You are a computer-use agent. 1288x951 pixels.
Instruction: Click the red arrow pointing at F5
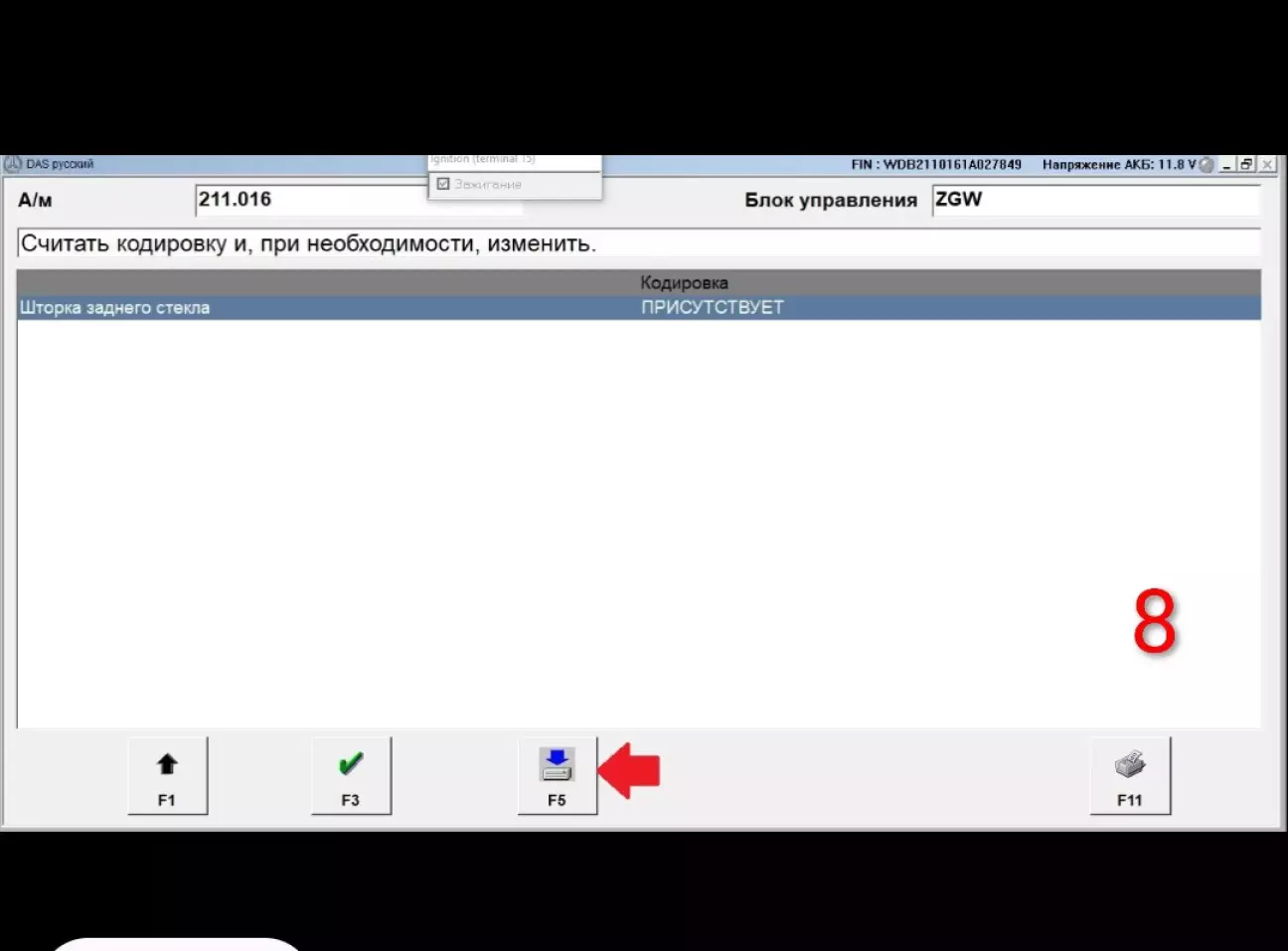(630, 770)
